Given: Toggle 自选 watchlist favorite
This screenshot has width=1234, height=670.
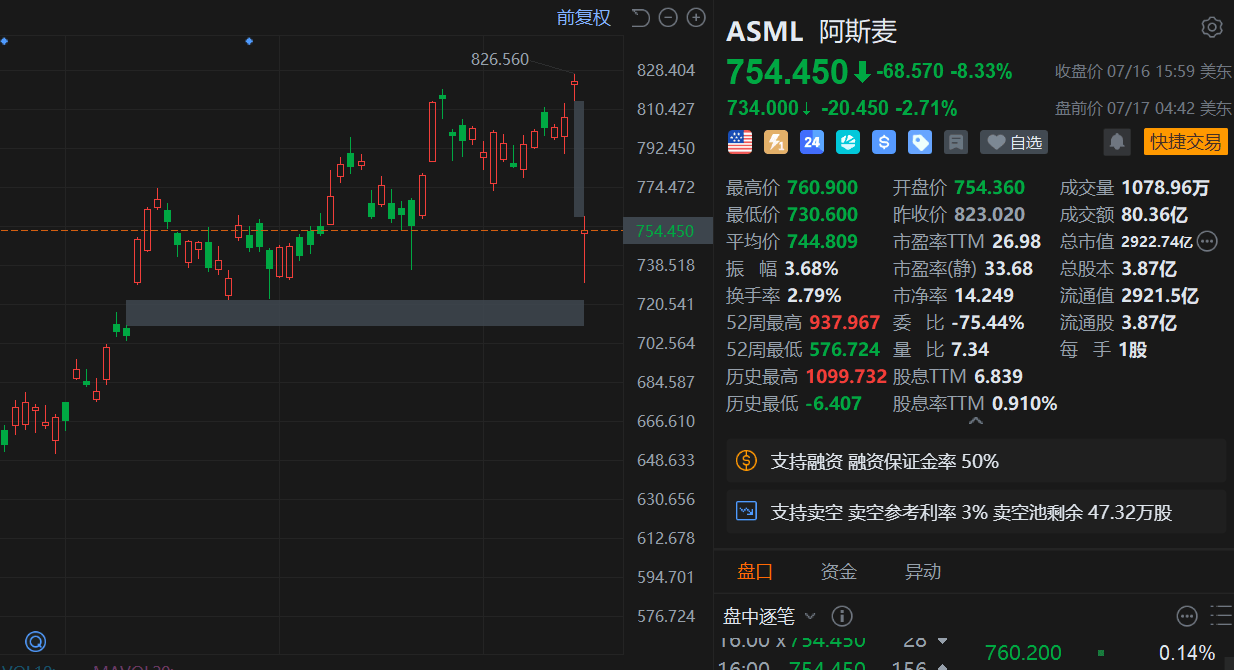Looking at the screenshot, I should click(x=1014, y=142).
